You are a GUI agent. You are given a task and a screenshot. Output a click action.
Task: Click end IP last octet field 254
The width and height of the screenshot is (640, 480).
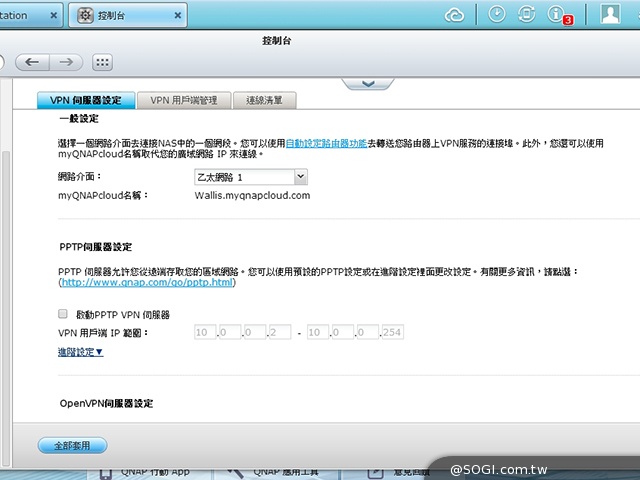[392, 332]
